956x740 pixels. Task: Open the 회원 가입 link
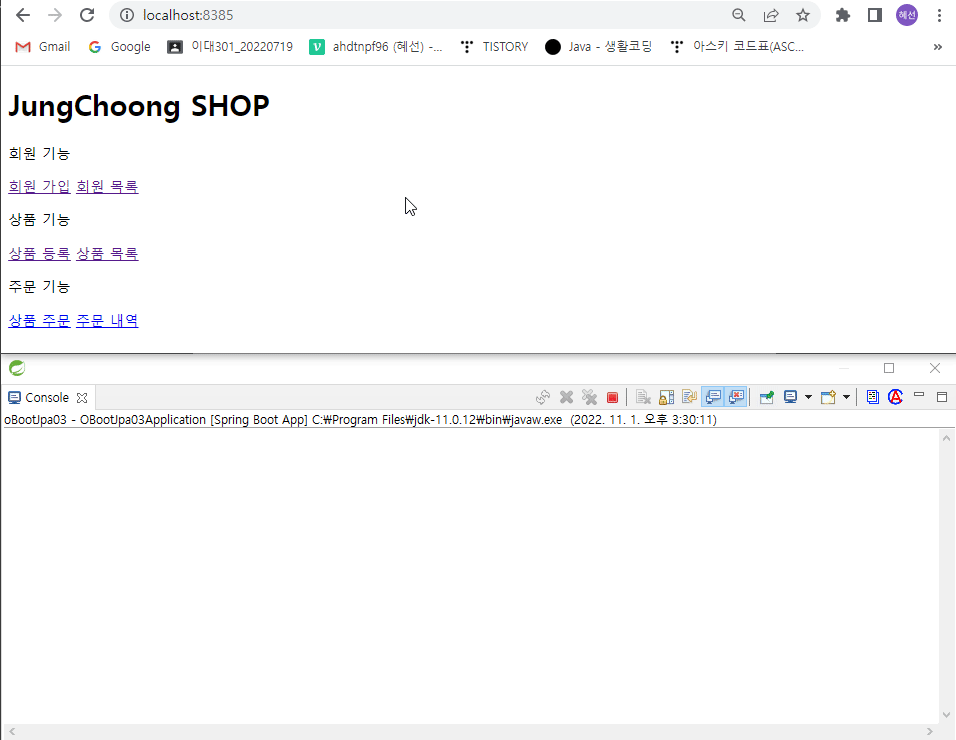point(39,187)
